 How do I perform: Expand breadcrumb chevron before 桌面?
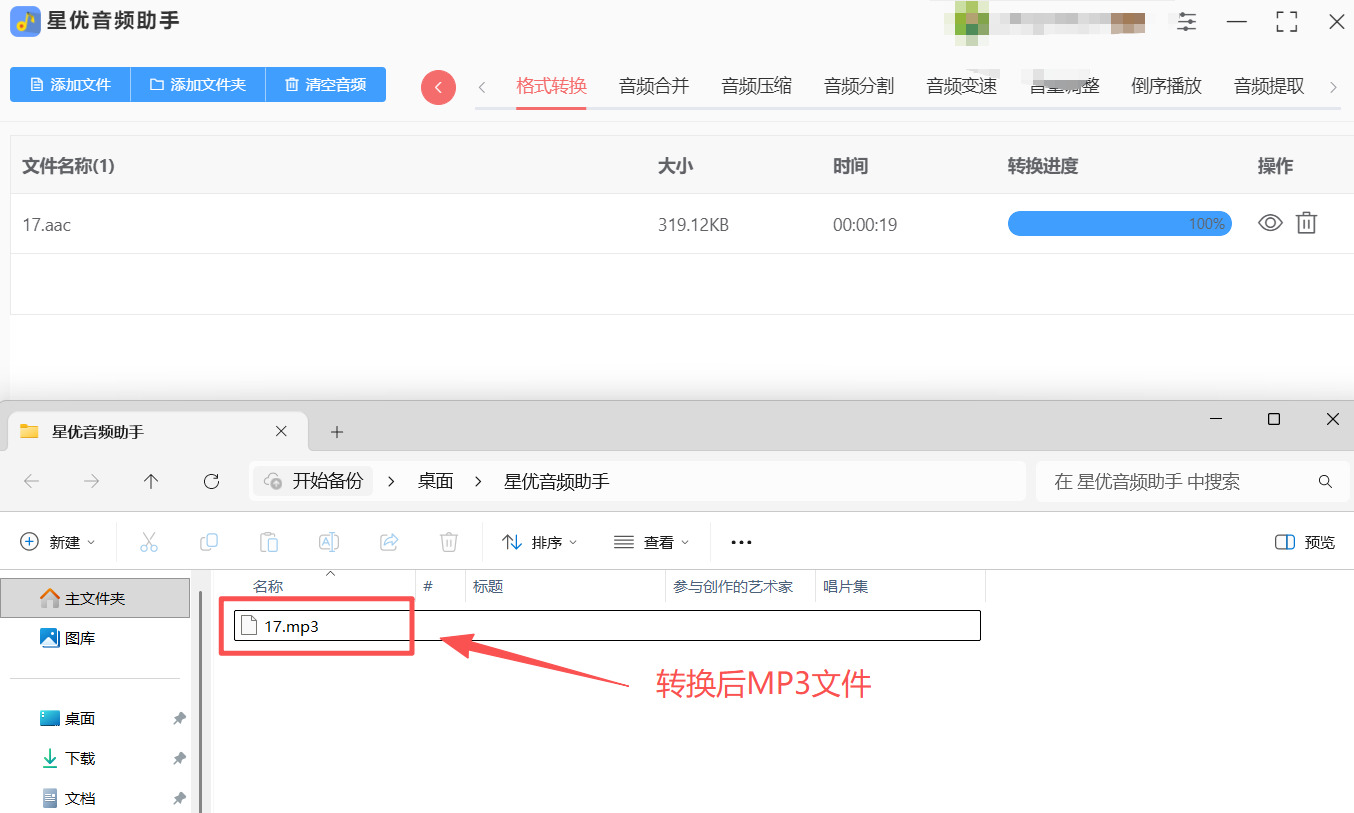pyautogui.click(x=392, y=481)
